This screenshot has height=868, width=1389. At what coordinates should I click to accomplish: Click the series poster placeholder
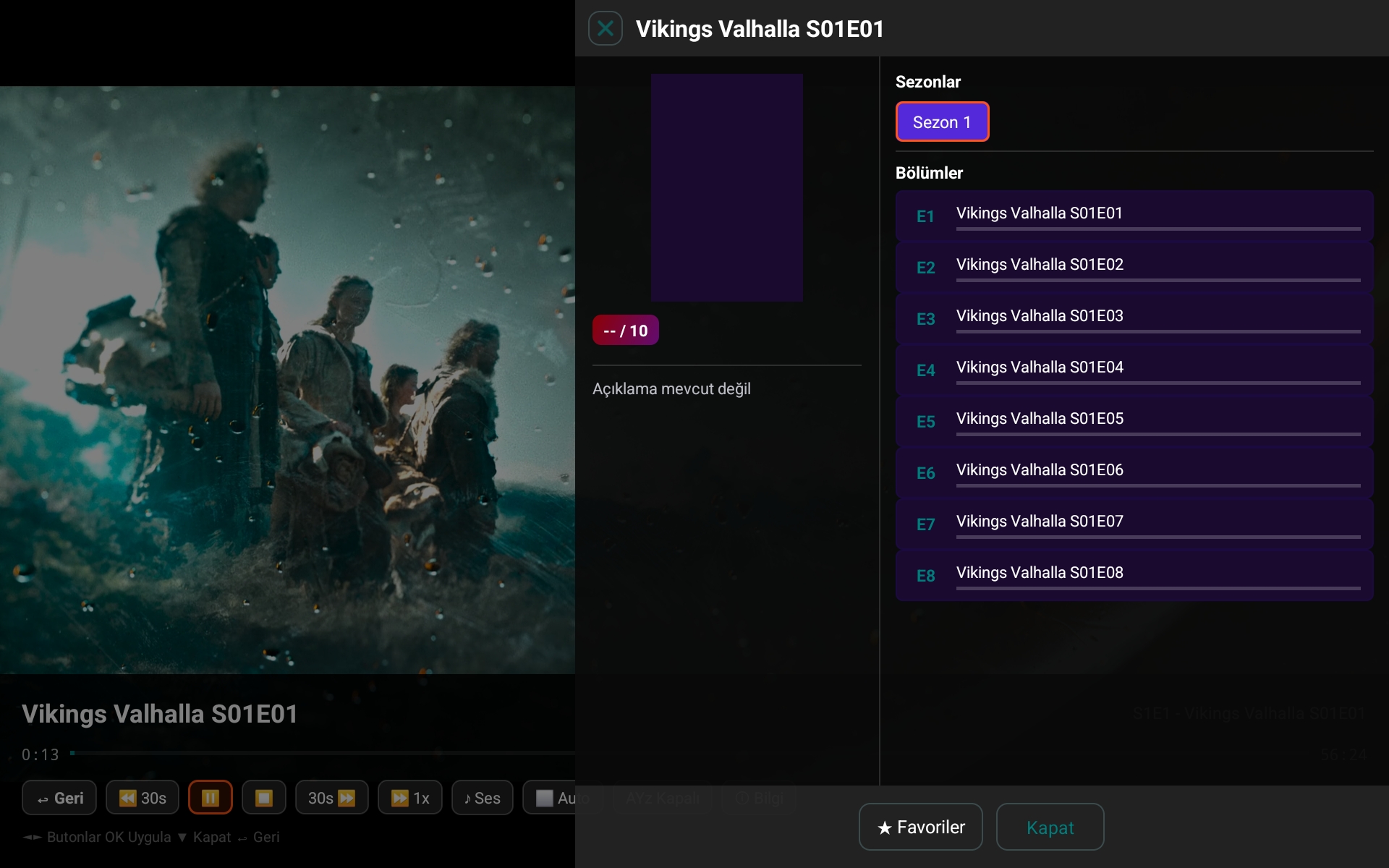coord(727,187)
